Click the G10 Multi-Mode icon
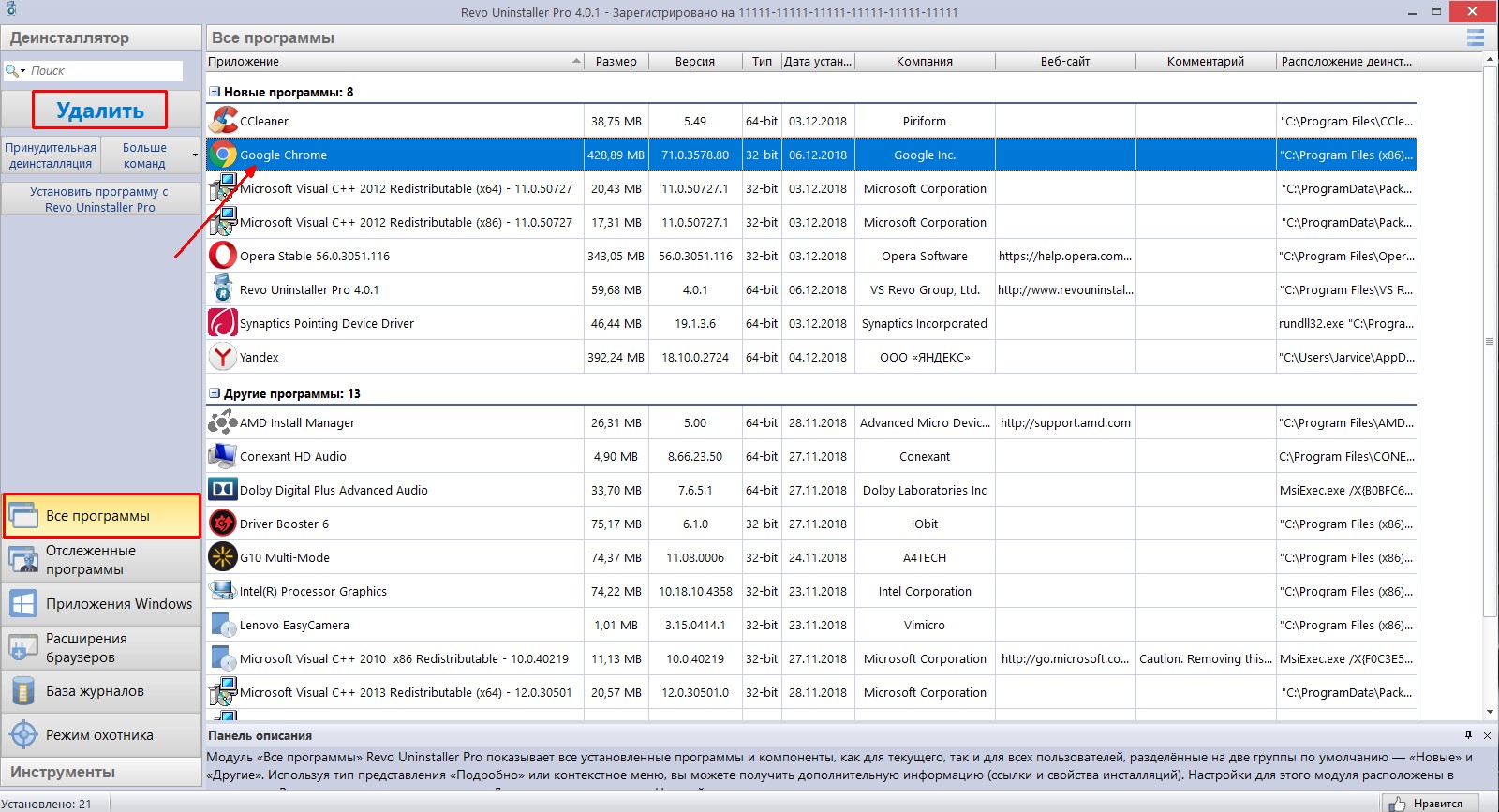Image resolution: width=1499 pixels, height=812 pixels. click(223, 557)
